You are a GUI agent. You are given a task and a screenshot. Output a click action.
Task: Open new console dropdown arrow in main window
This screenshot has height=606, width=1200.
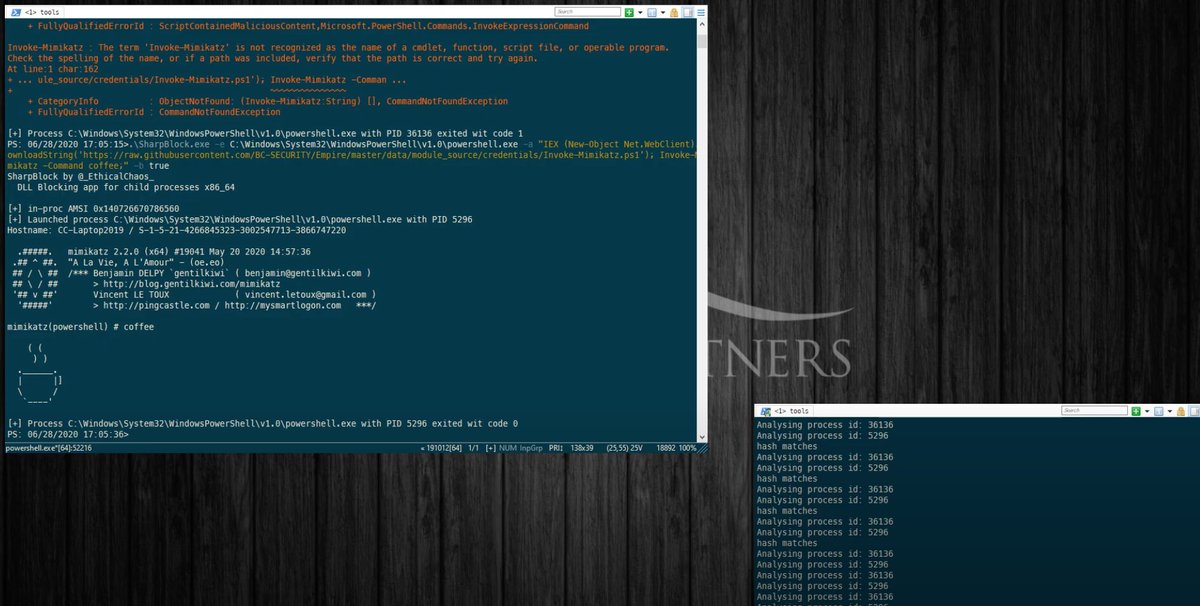(x=640, y=12)
